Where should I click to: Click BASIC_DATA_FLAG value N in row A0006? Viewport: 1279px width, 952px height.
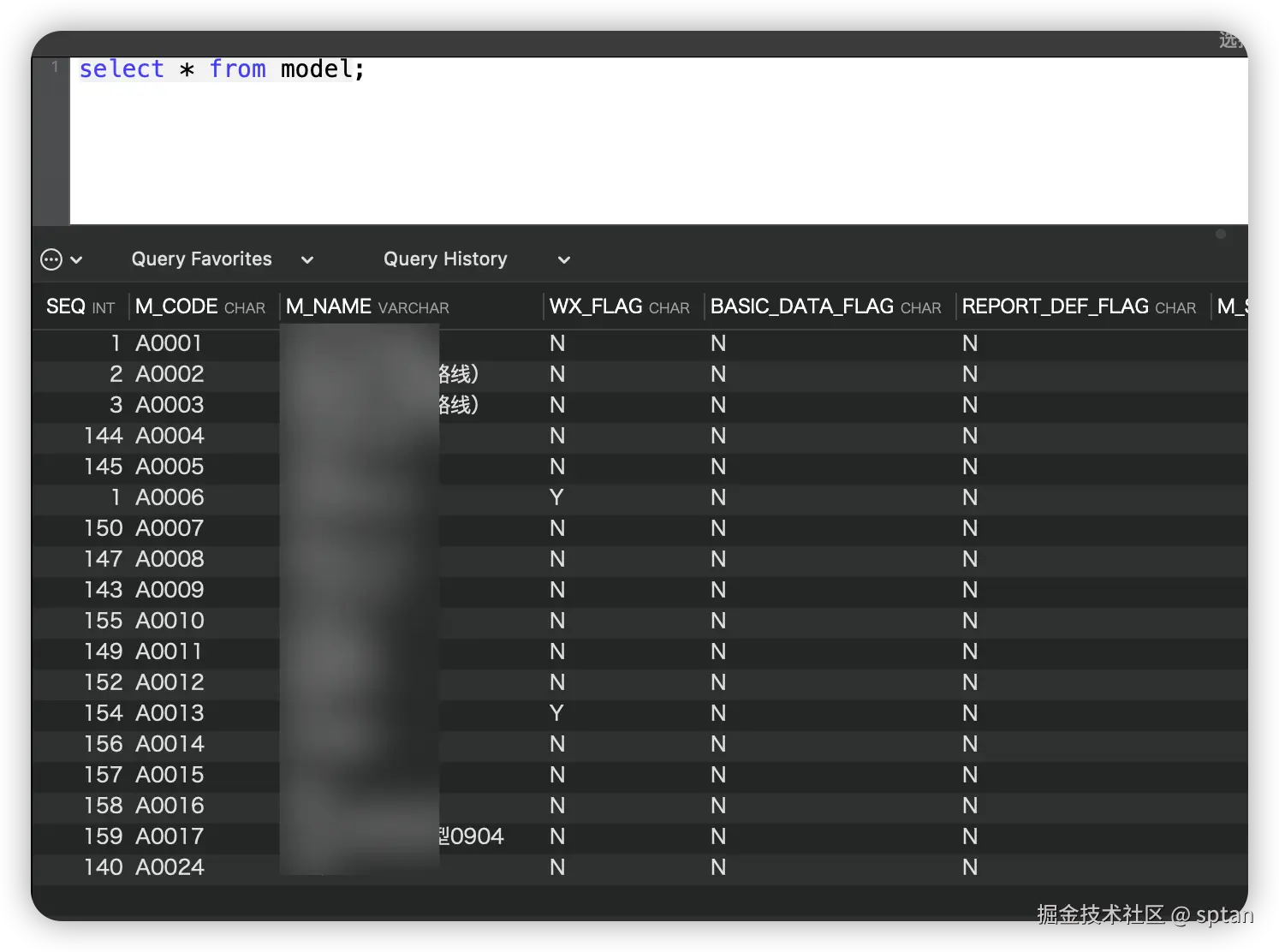718,497
